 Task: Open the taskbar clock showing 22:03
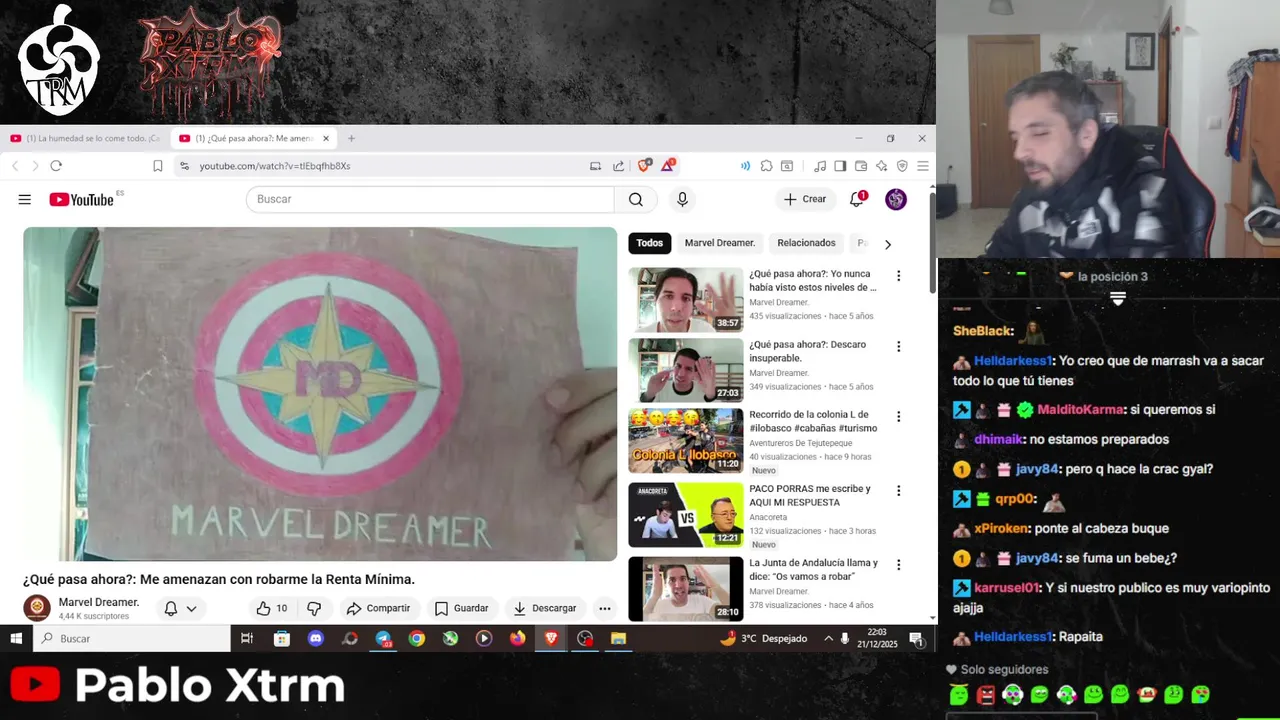[876, 638]
